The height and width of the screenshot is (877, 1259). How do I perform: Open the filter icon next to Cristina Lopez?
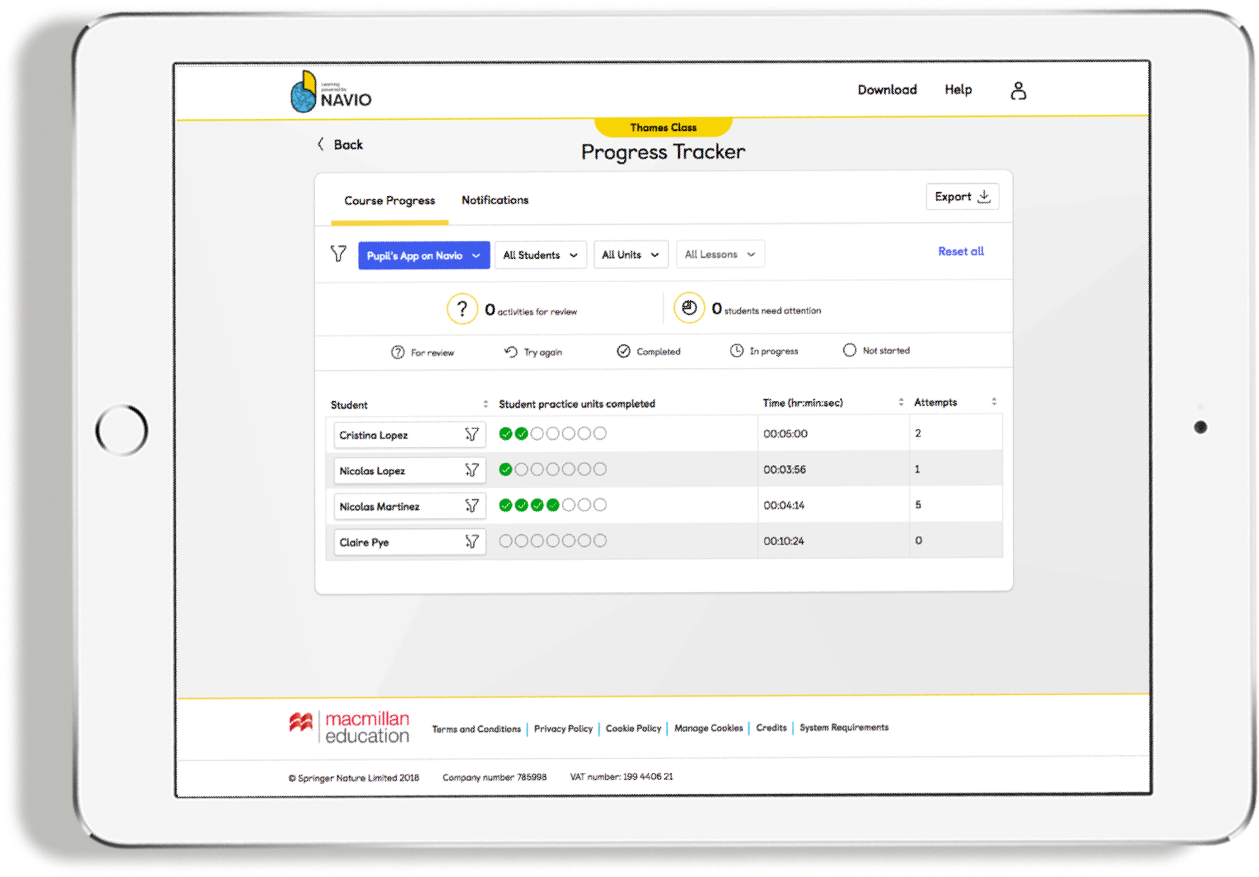471,434
